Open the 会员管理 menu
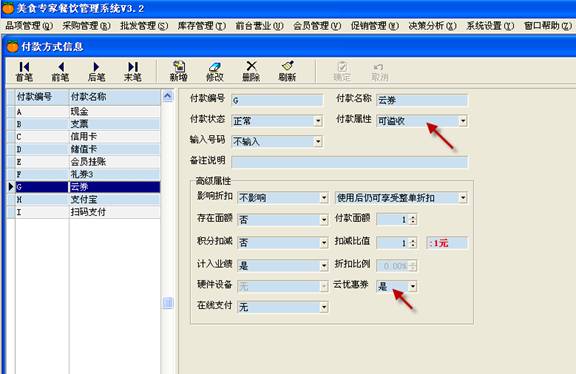 point(317,26)
